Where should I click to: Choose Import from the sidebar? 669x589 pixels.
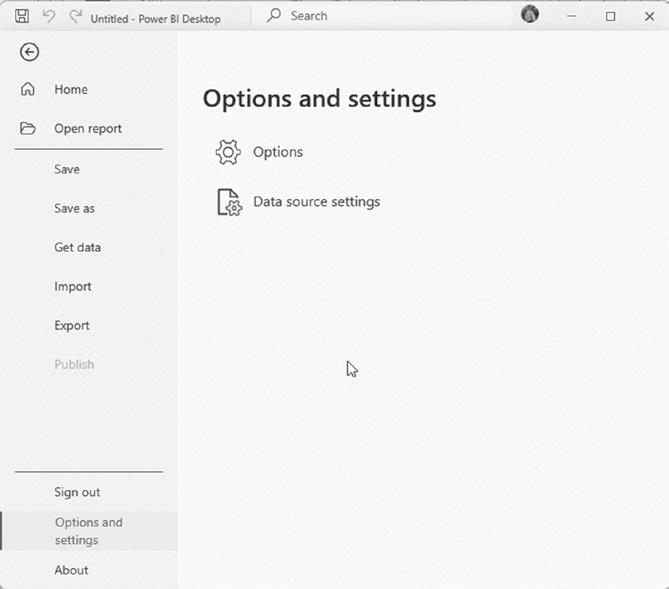click(x=72, y=286)
